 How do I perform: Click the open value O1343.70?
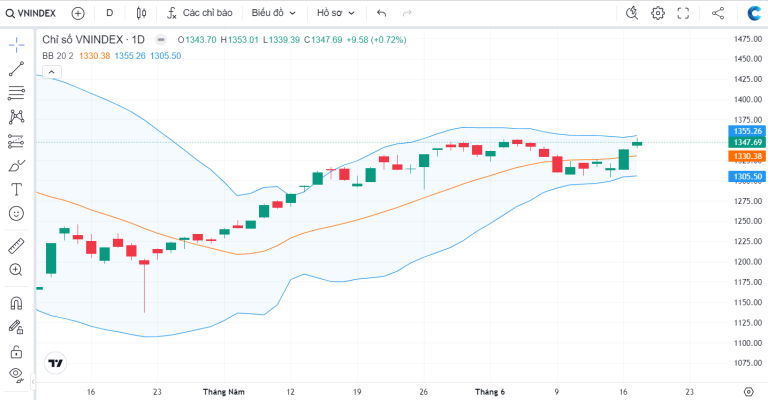coord(197,40)
